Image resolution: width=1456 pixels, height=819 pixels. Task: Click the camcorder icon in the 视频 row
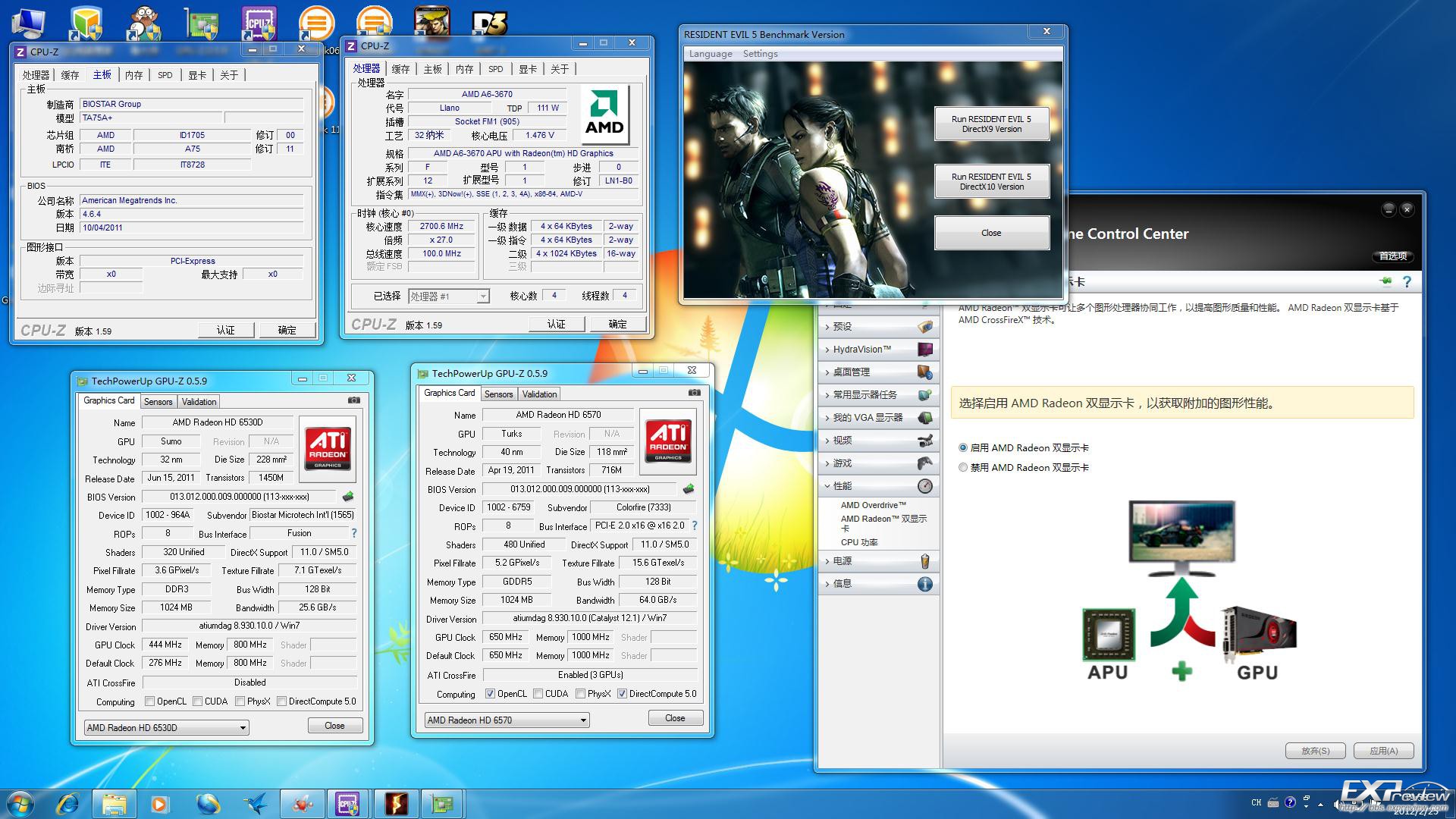point(924,440)
